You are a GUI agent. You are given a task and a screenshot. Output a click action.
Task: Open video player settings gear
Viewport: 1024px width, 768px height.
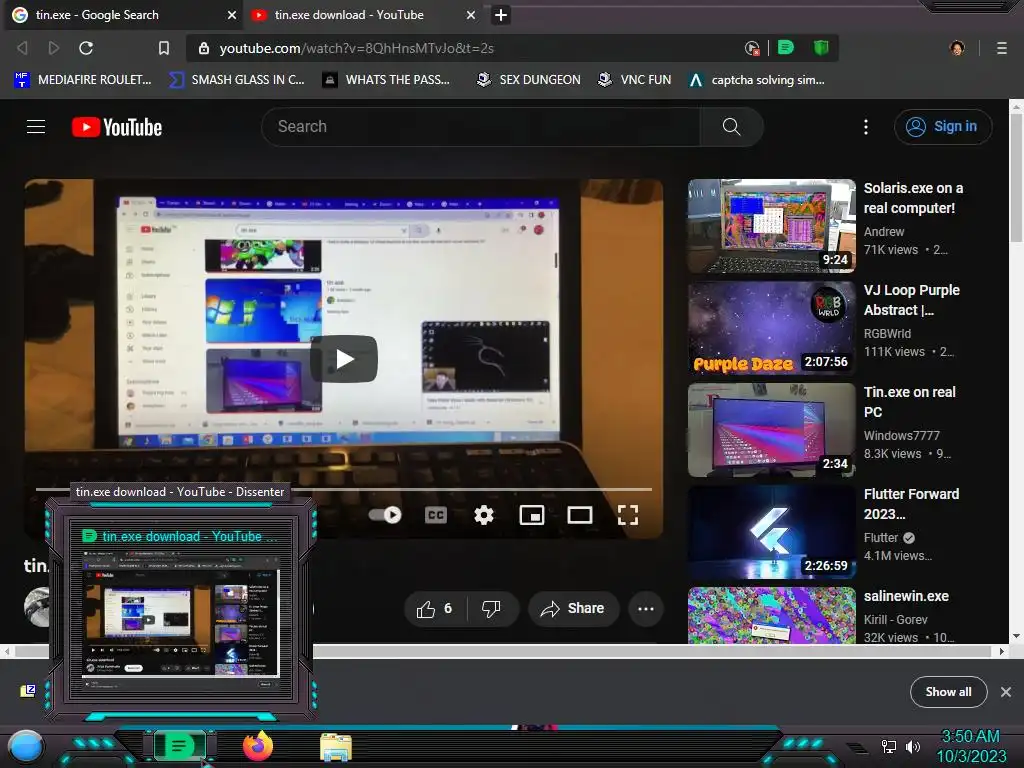point(483,515)
